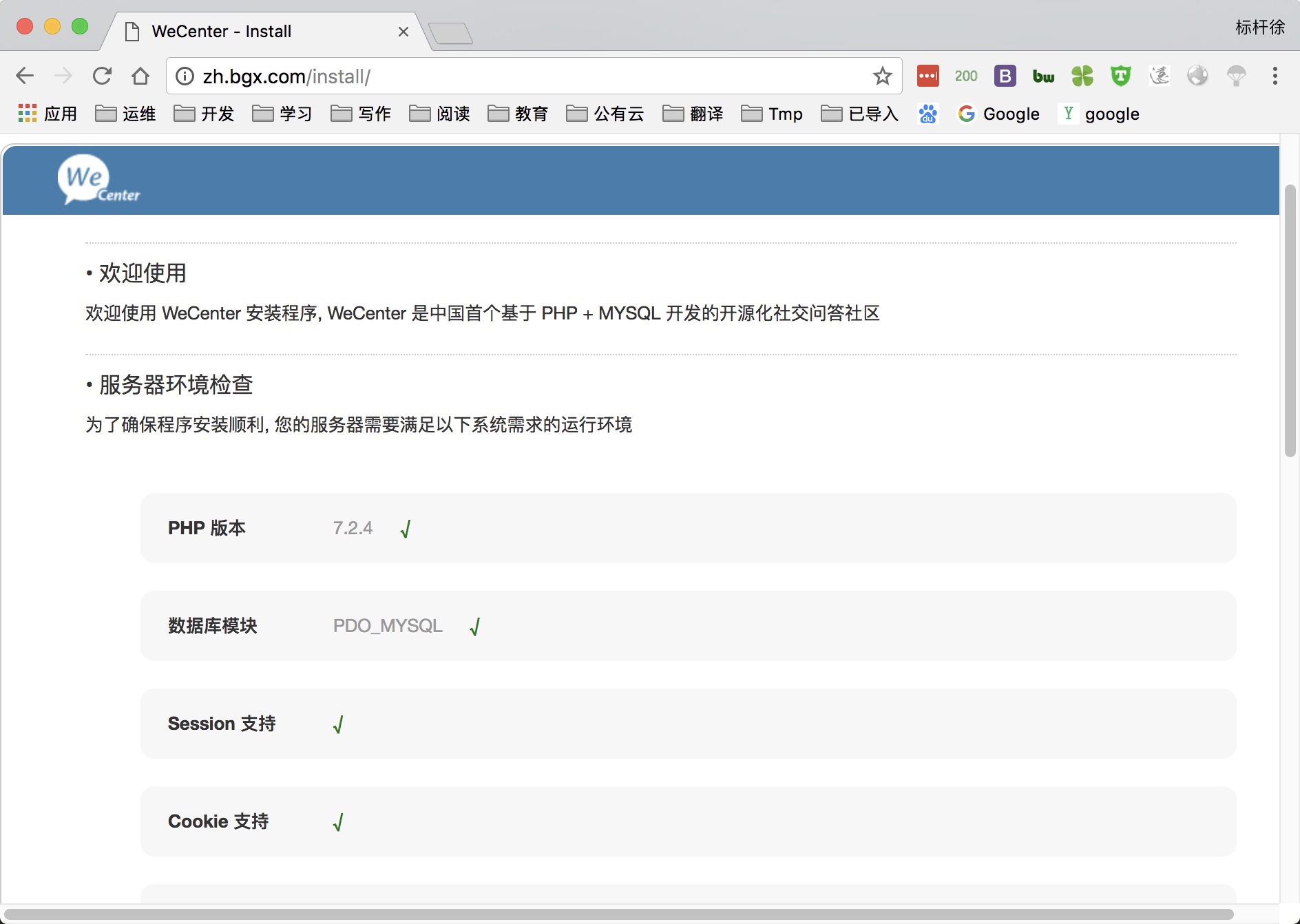Open Chrome three-dot menu
Viewport: 1300px width, 924px height.
(1275, 76)
